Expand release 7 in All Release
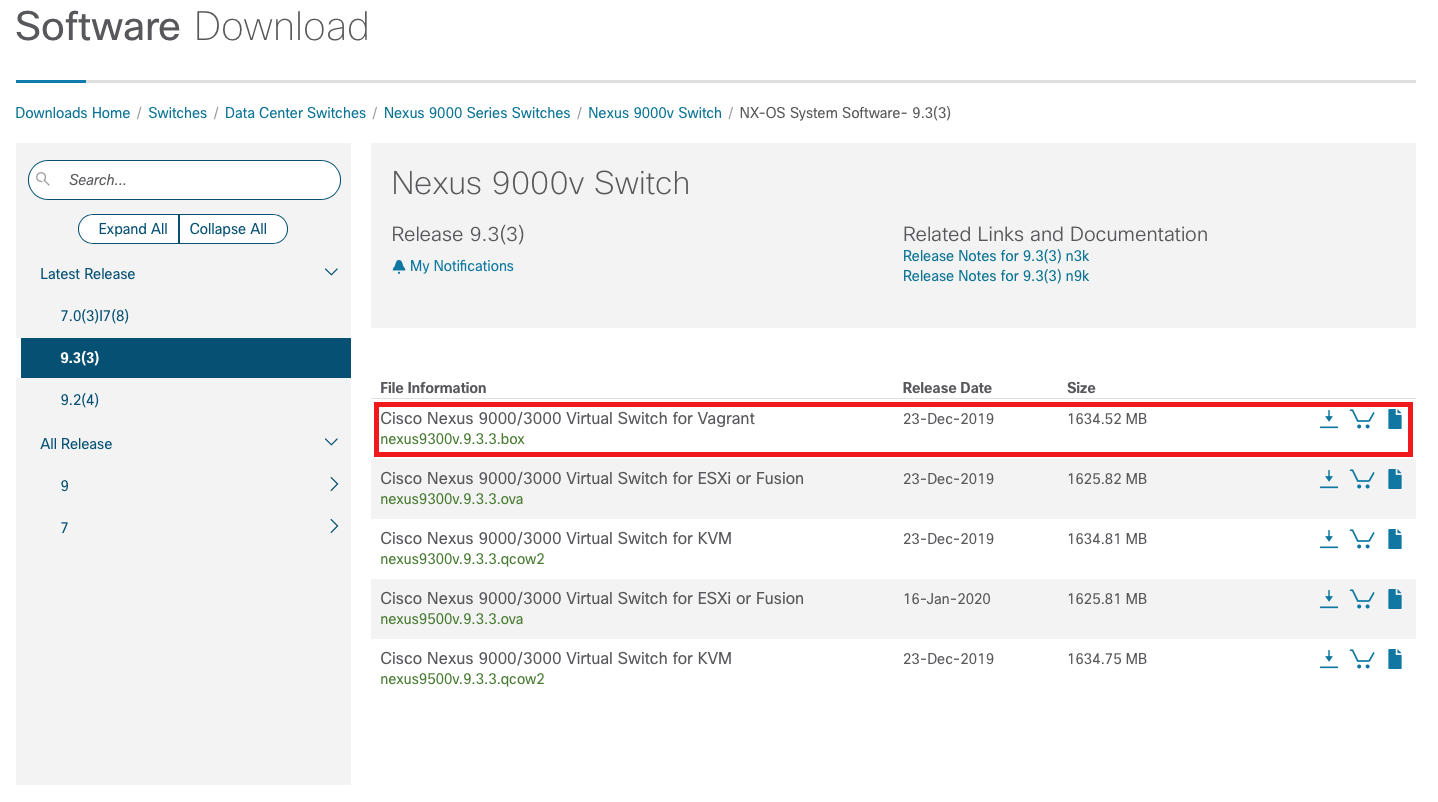This screenshot has width=1438, height=802. point(334,527)
